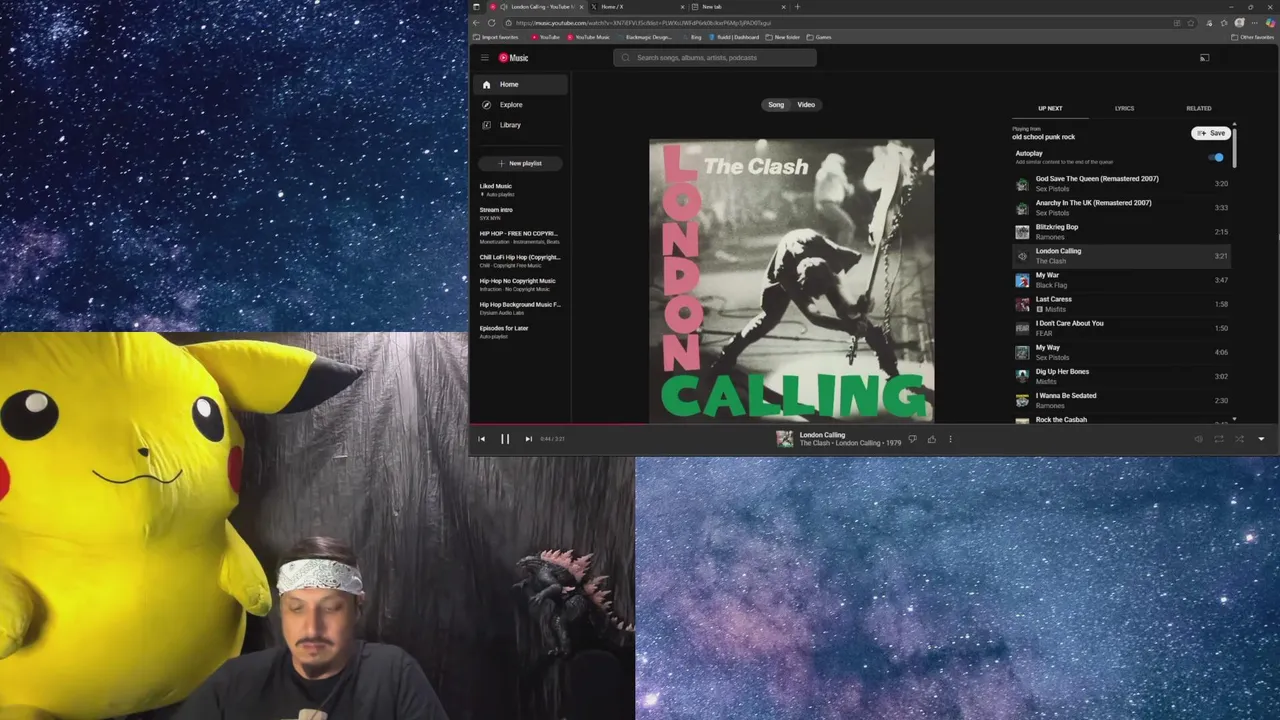Select the LYRICS tab
1280x720 pixels.
[x=1124, y=109]
